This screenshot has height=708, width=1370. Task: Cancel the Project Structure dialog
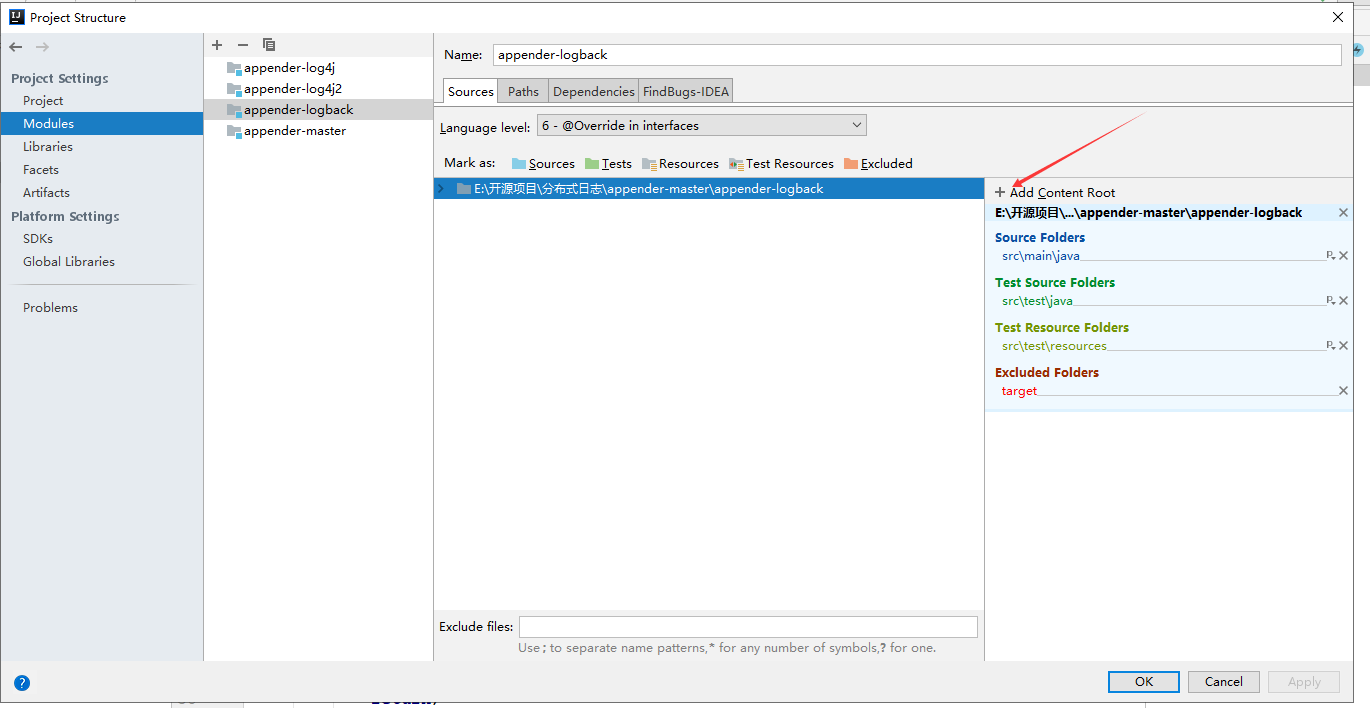point(1224,682)
